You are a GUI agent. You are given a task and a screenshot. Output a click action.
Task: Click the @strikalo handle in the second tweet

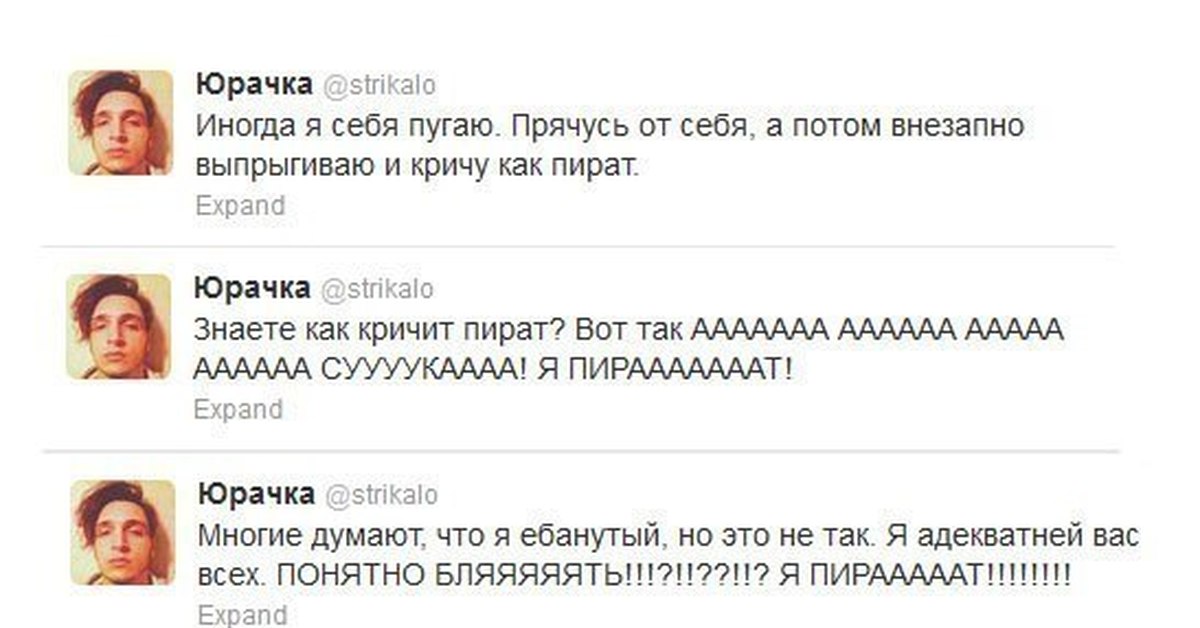(x=376, y=289)
